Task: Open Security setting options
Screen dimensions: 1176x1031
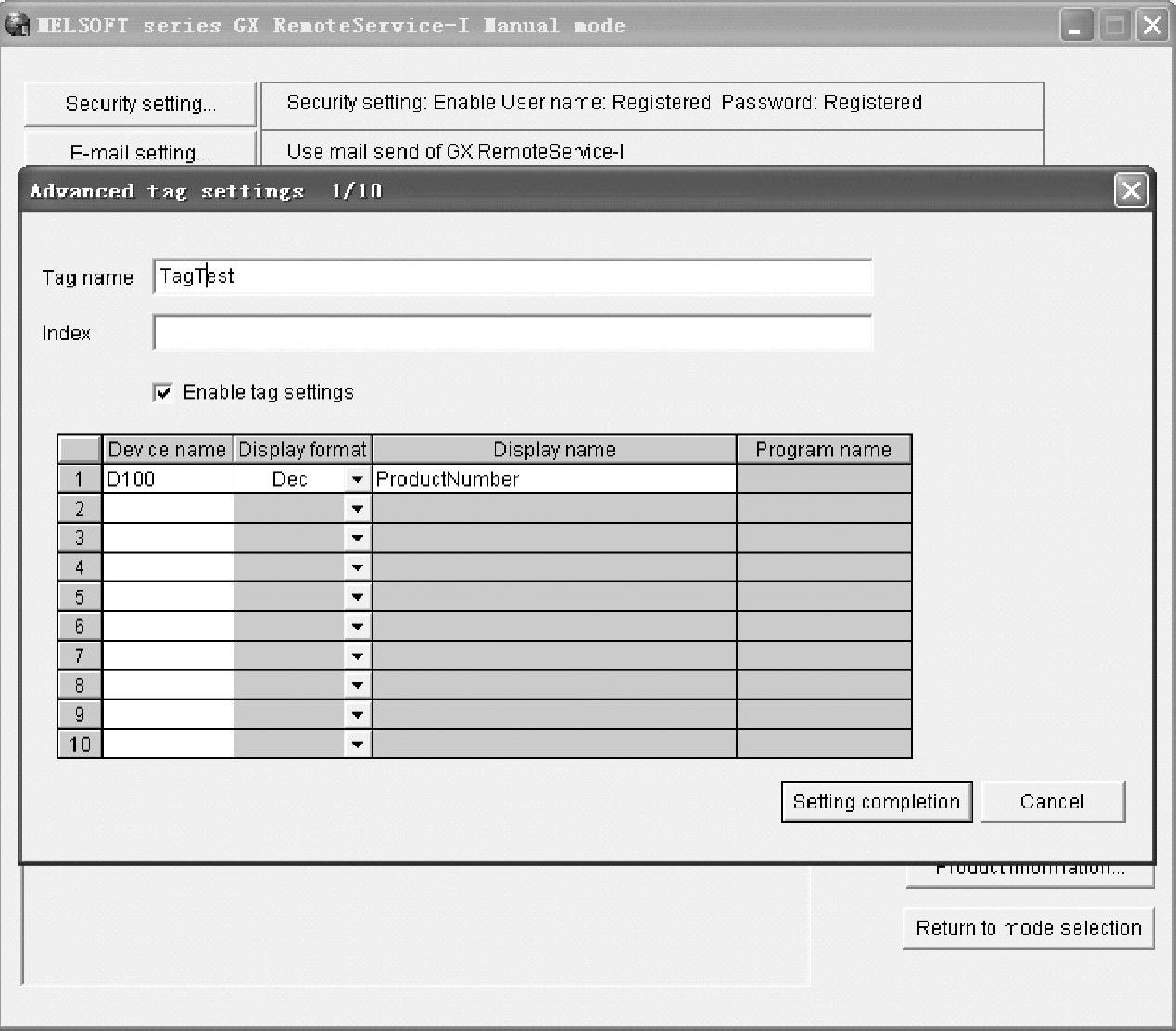Action: pos(140,104)
